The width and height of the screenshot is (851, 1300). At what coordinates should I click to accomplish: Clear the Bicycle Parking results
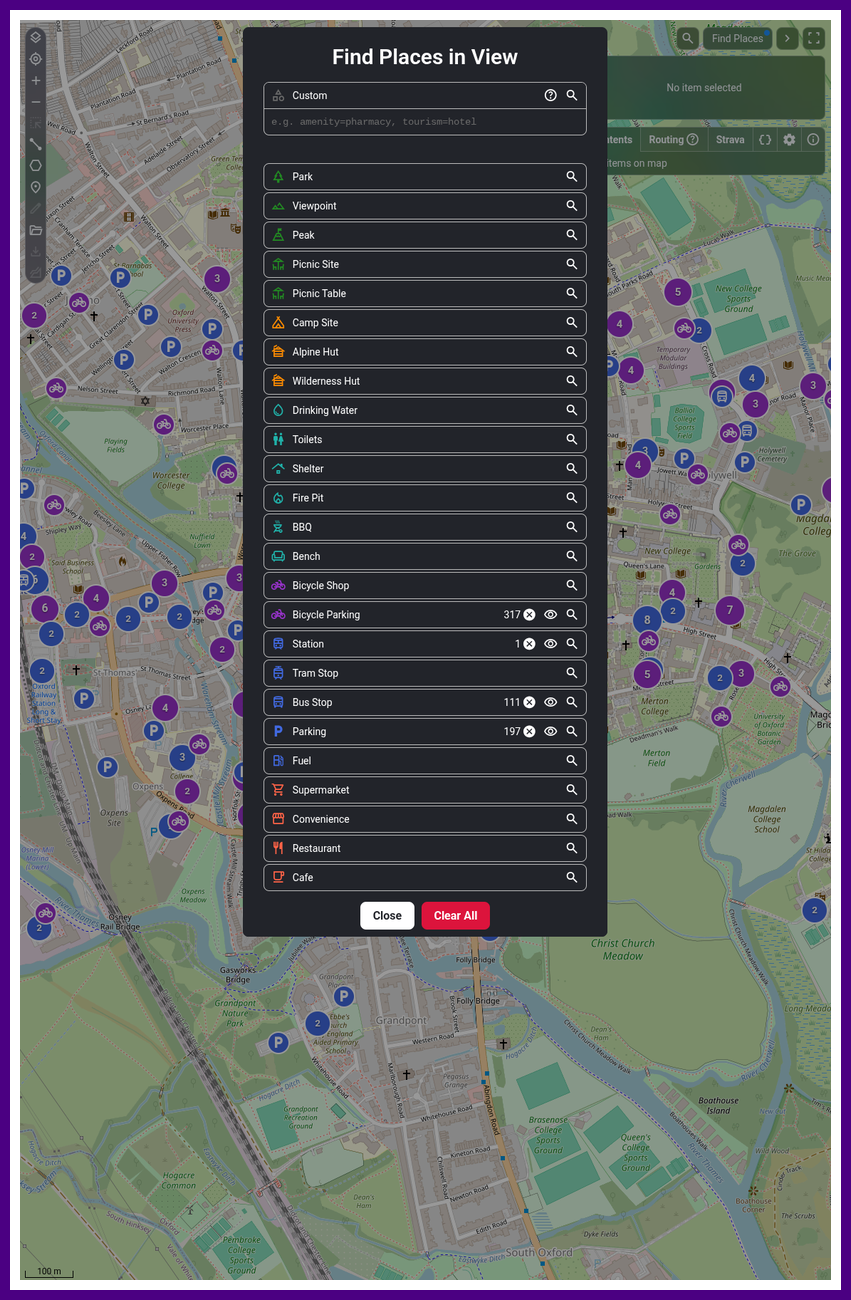[529, 615]
